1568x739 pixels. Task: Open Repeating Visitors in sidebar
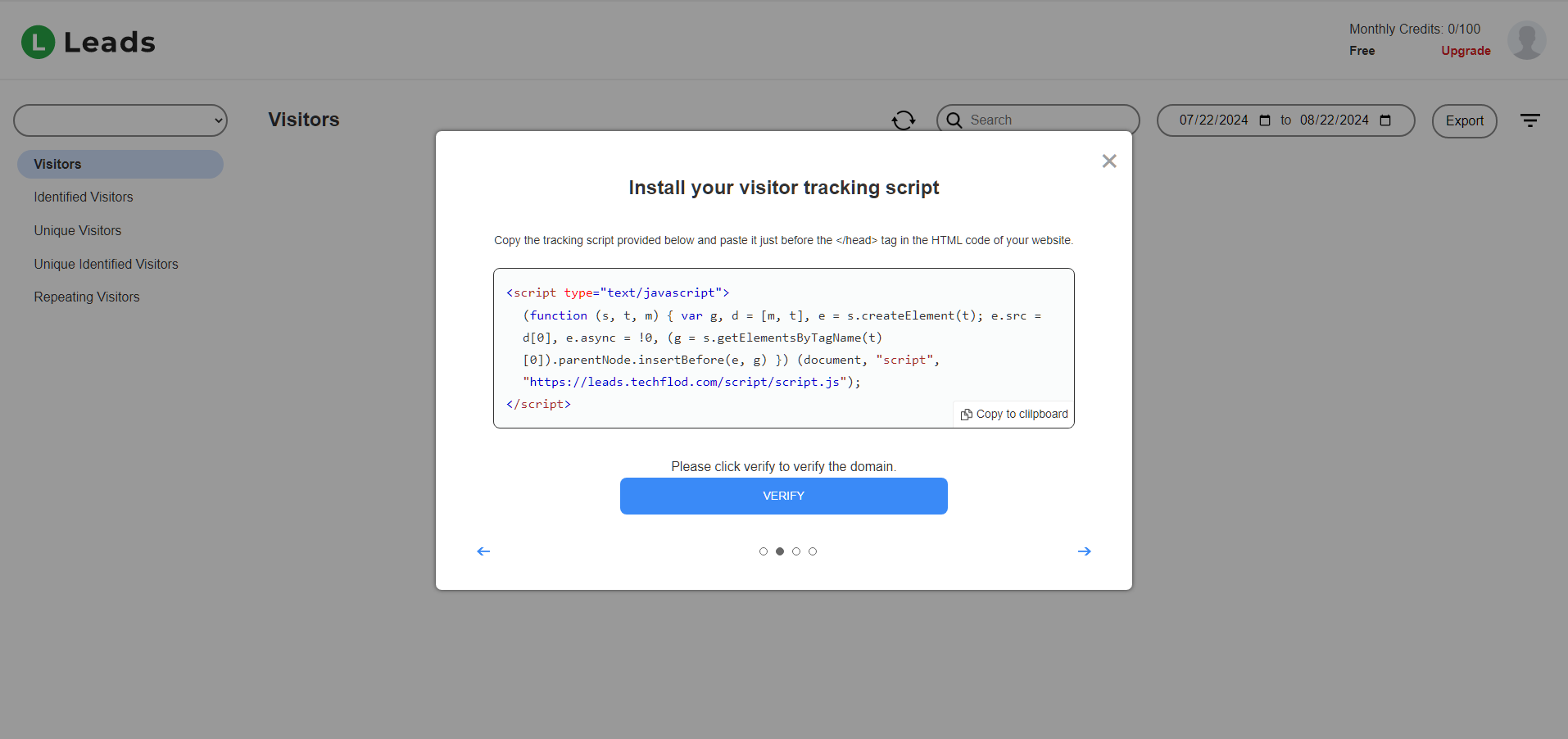(87, 297)
